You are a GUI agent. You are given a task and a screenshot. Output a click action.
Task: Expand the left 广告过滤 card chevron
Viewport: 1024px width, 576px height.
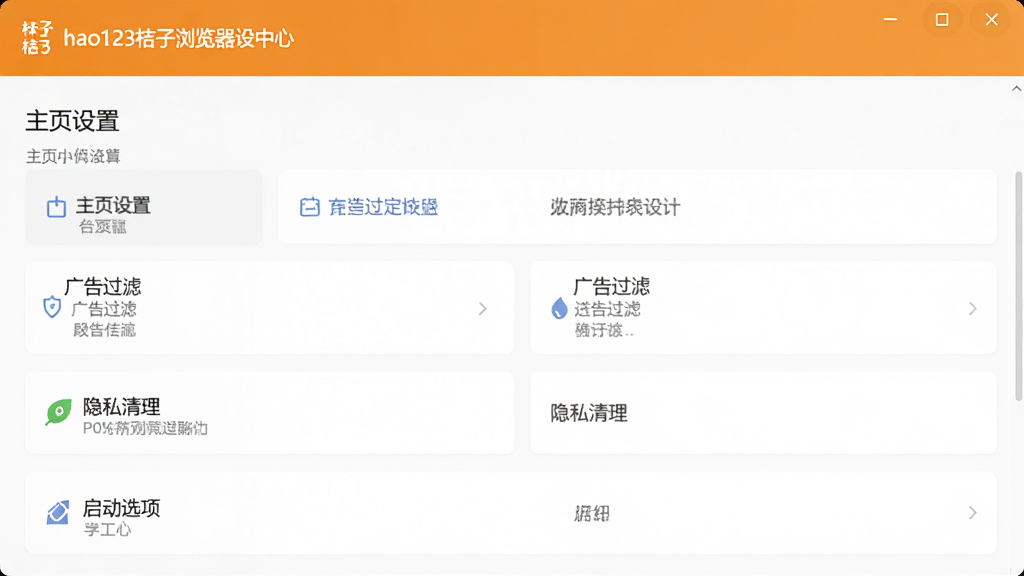[483, 308]
